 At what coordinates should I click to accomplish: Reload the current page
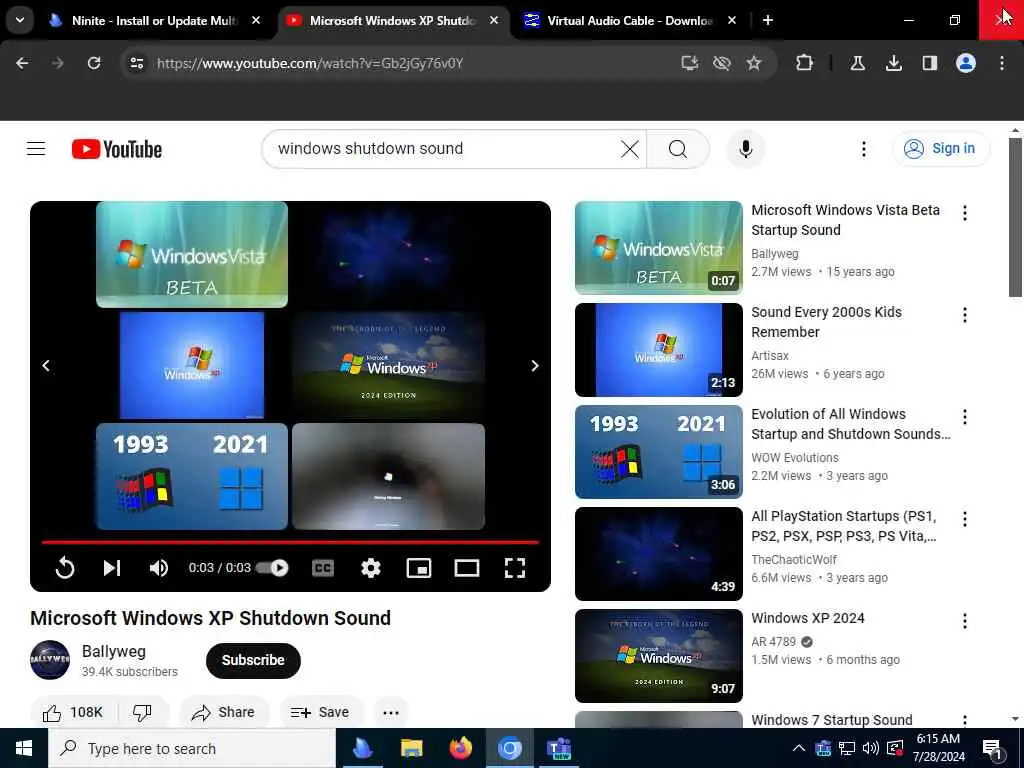94,63
